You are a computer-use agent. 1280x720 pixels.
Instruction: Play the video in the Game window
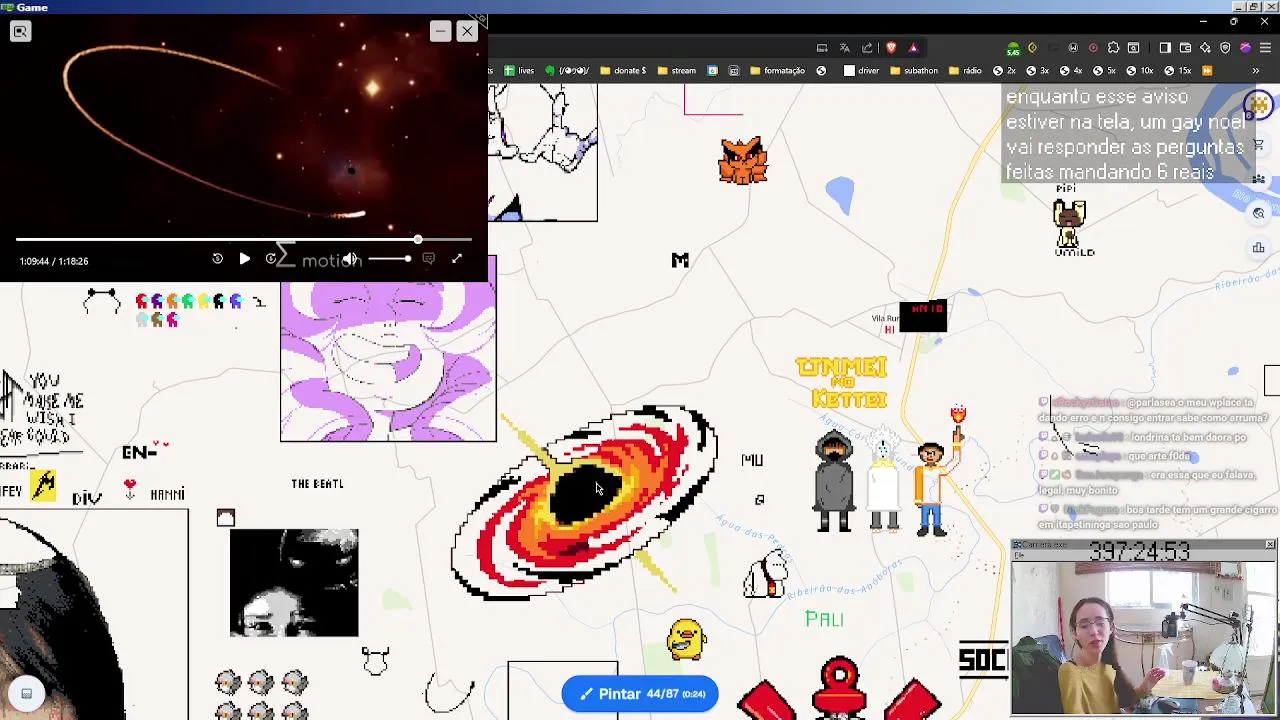[x=244, y=259]
